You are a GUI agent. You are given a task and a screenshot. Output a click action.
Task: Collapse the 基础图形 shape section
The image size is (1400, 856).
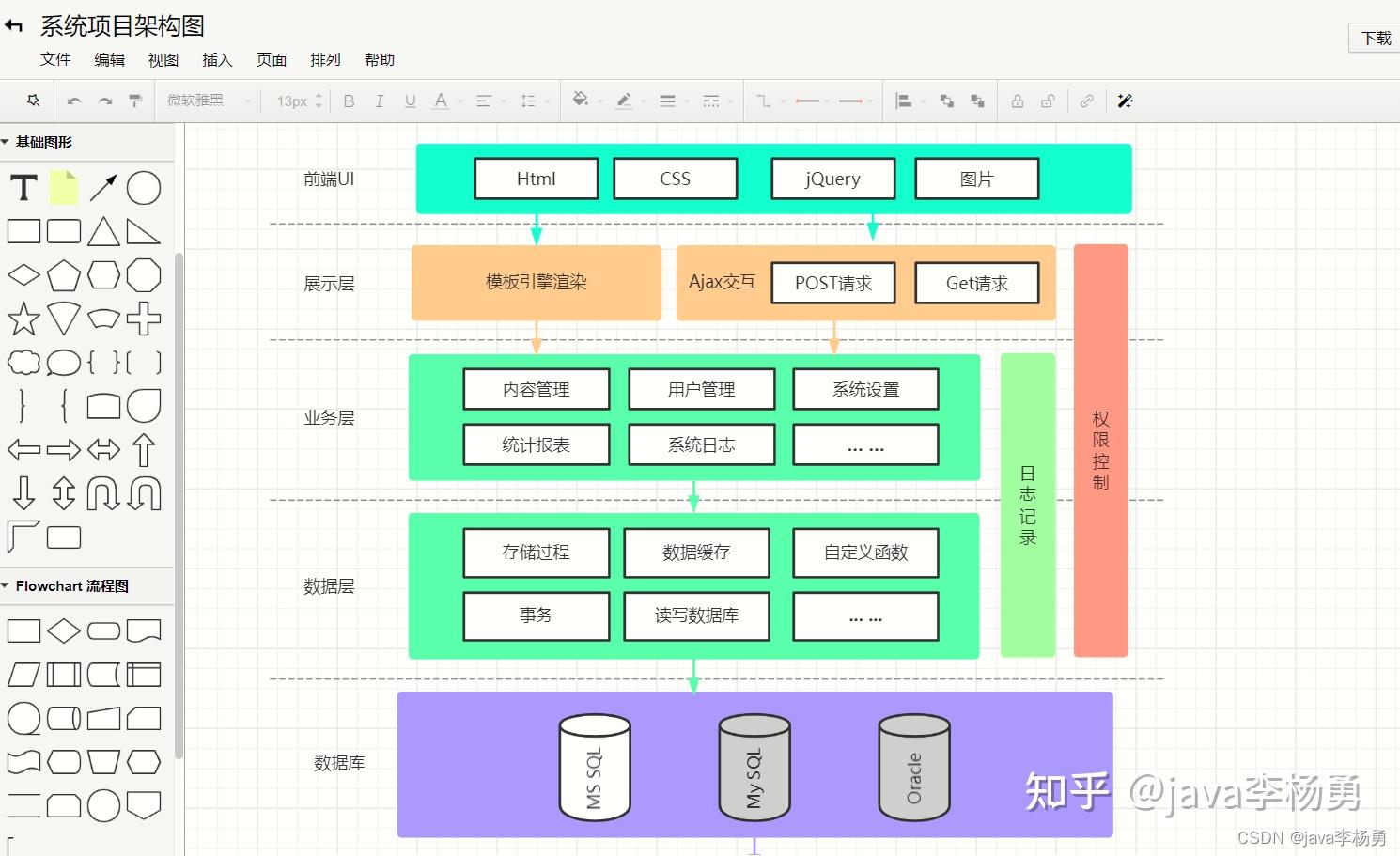pyautogui.click(x=9, y=142)
